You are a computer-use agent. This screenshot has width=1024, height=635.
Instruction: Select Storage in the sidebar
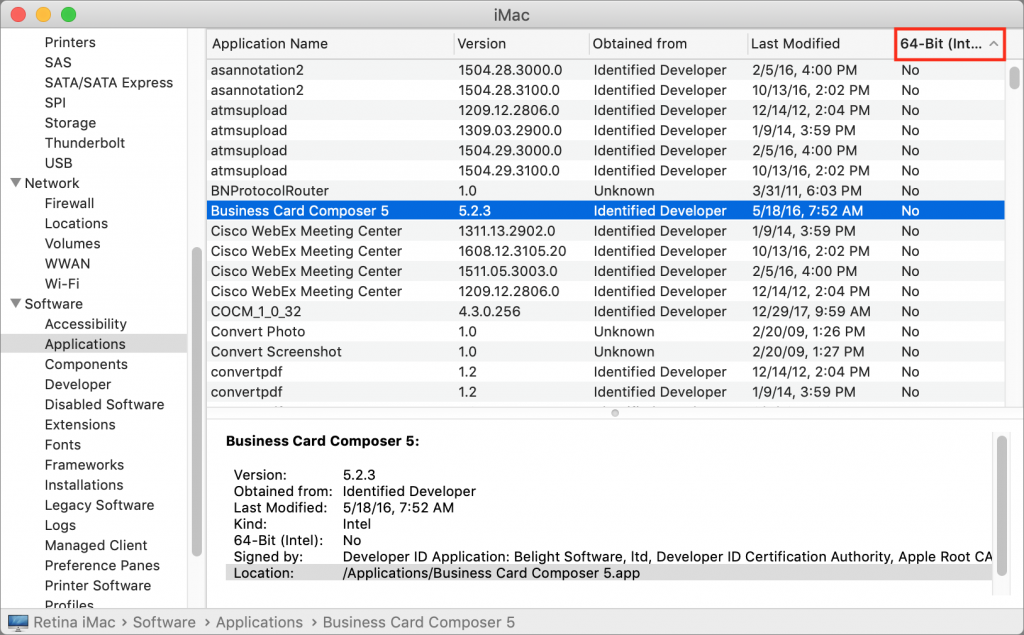coord(70,123)
